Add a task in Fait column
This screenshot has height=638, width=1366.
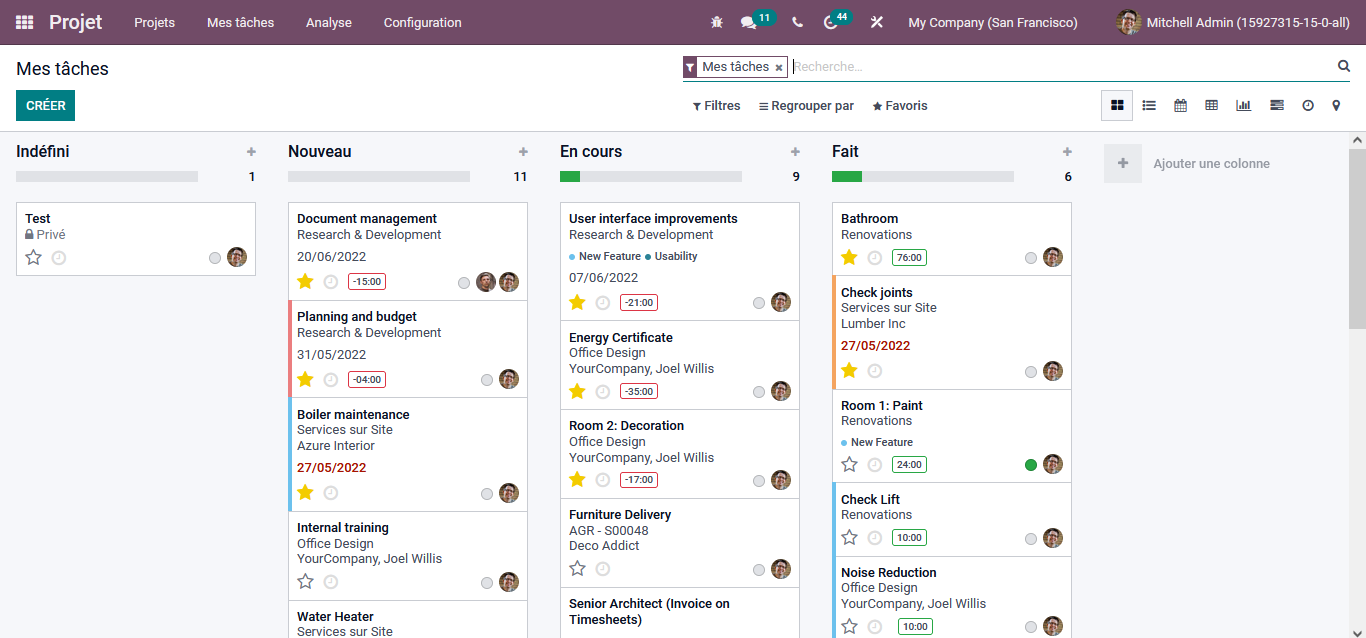[1067, 152]
